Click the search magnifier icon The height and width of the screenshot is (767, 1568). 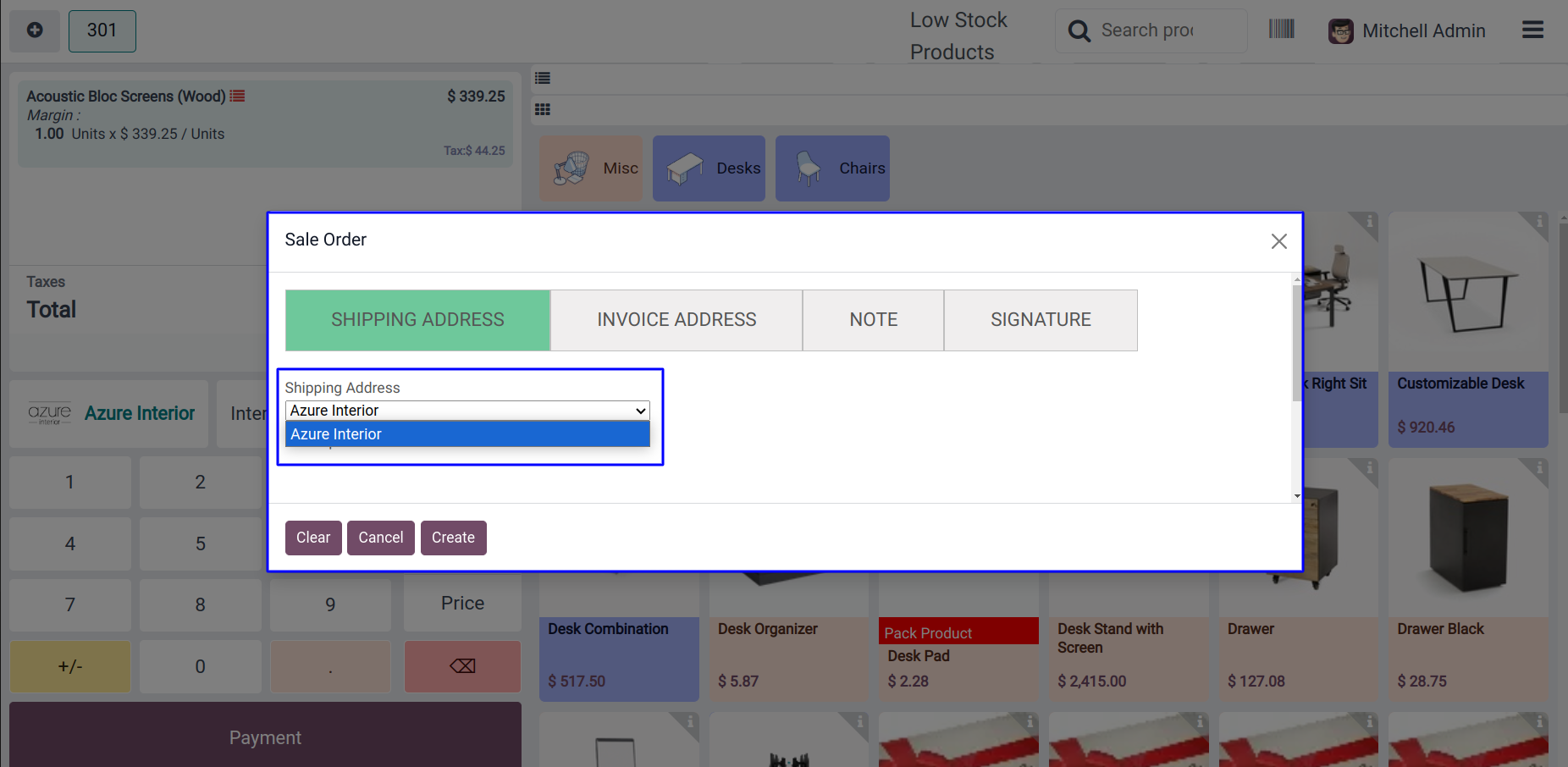pos(1079,31)
